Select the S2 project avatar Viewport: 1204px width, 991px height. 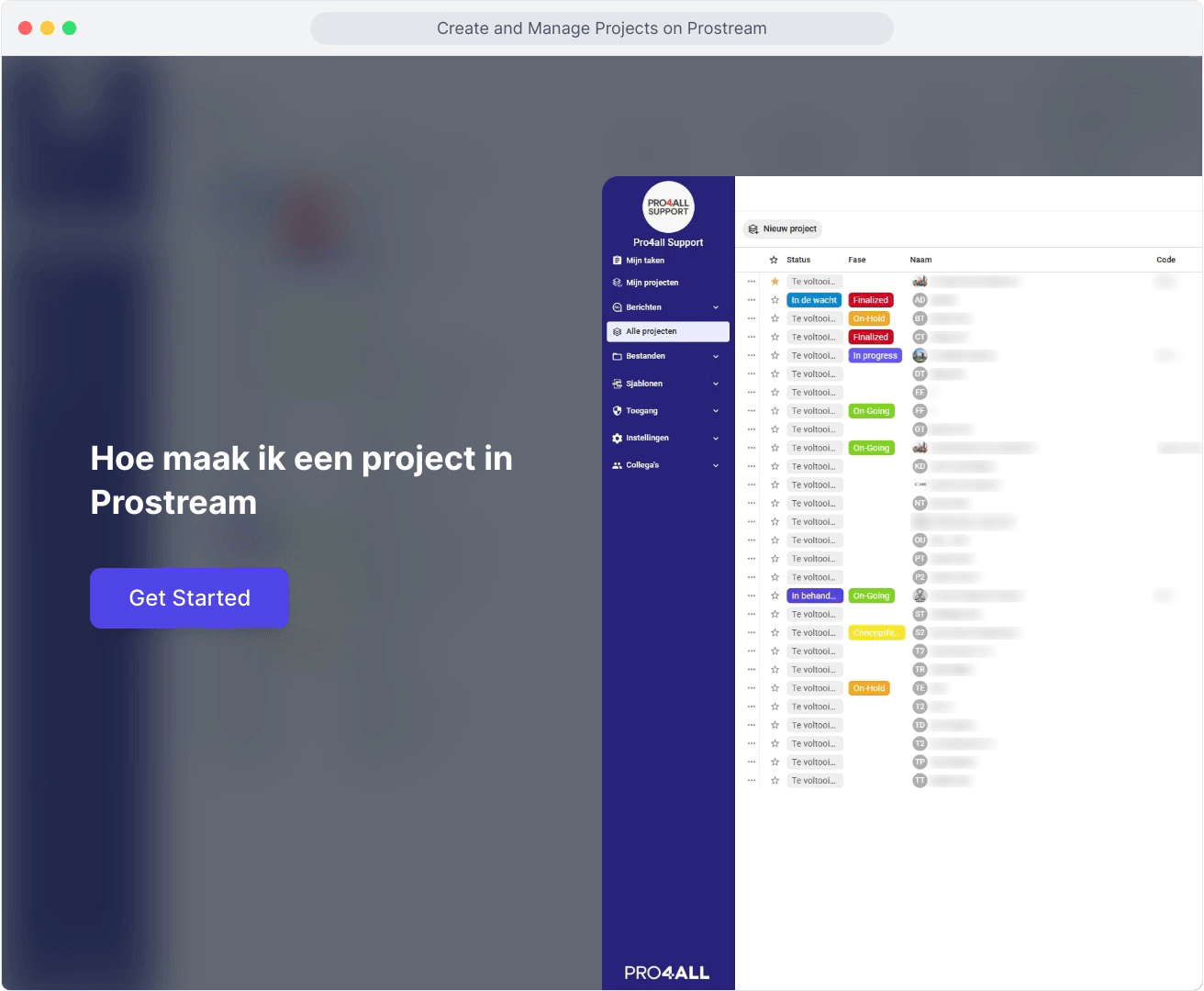[x=920, y=633]
